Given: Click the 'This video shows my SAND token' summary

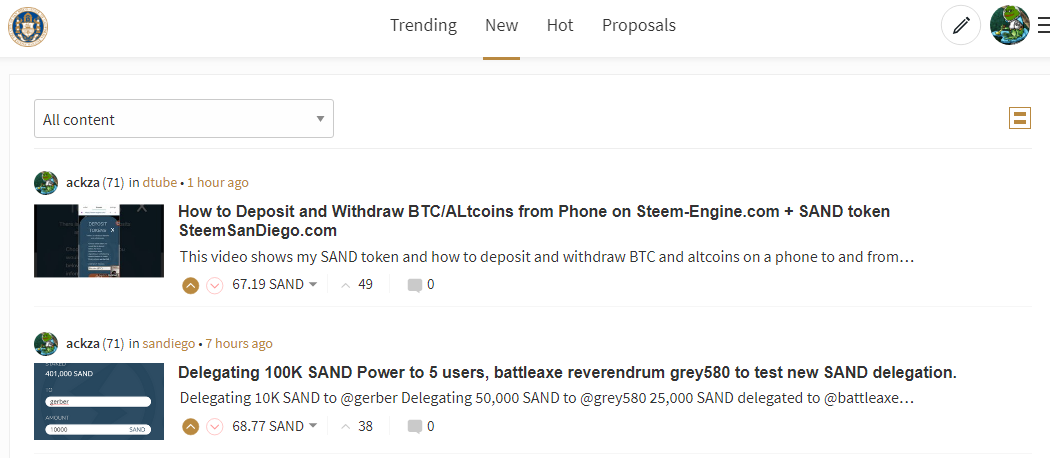Looking at the screenshot, I should click(547, 257).
